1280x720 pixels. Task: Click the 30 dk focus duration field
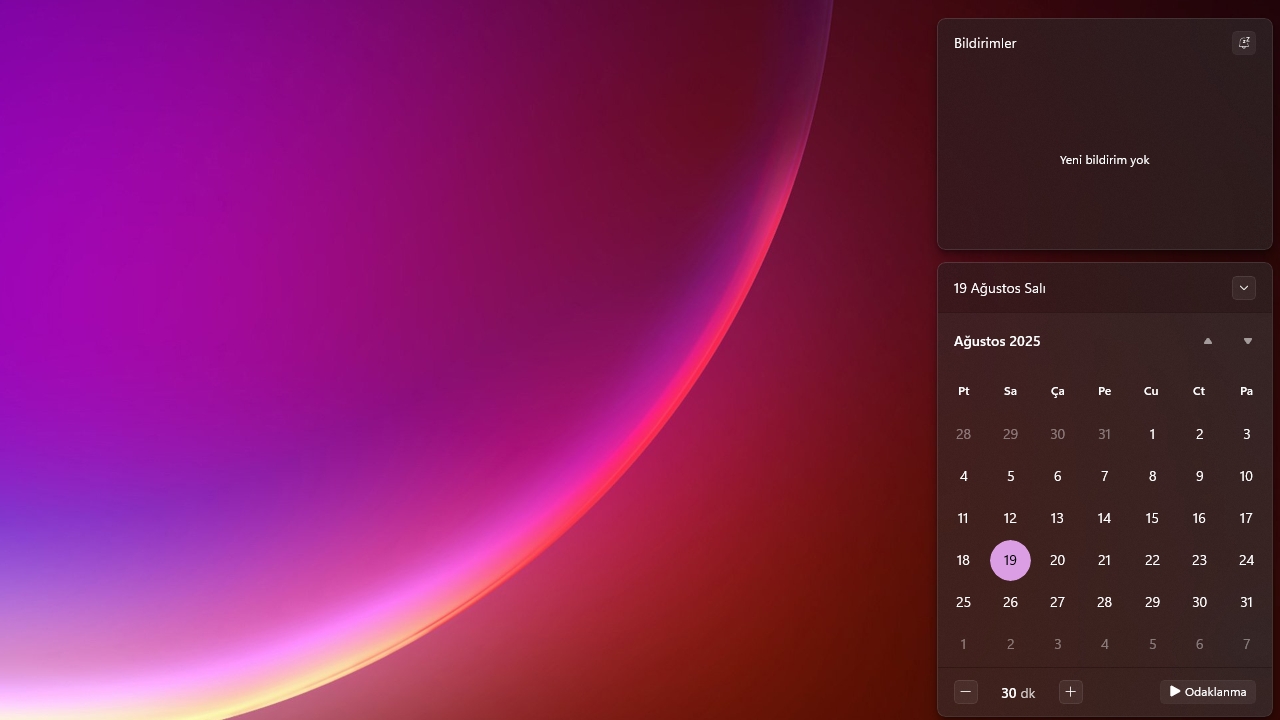pyautogui.click(x=1018, y=692)
